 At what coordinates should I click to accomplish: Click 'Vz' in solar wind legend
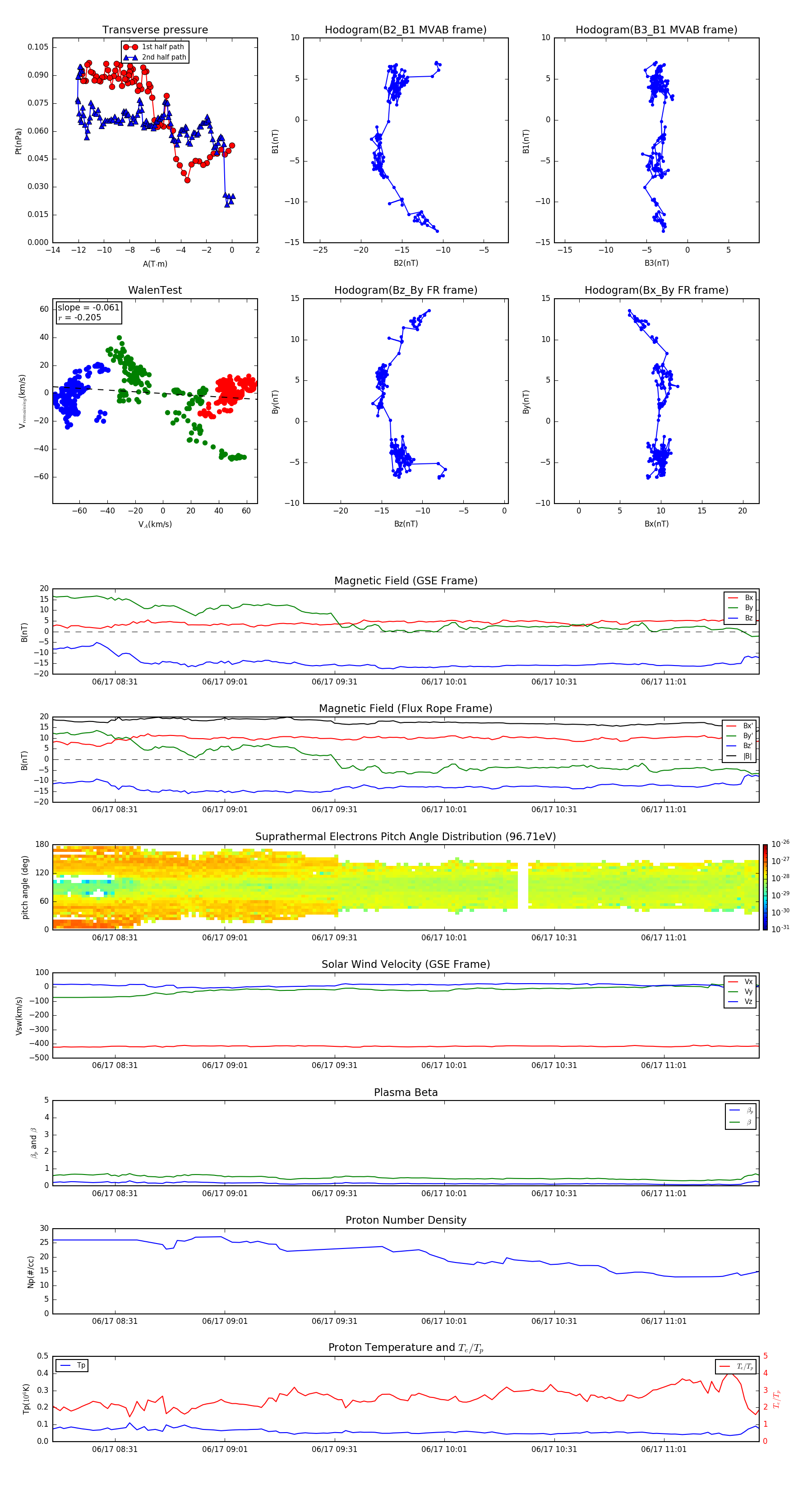[x=741, y=1002]
